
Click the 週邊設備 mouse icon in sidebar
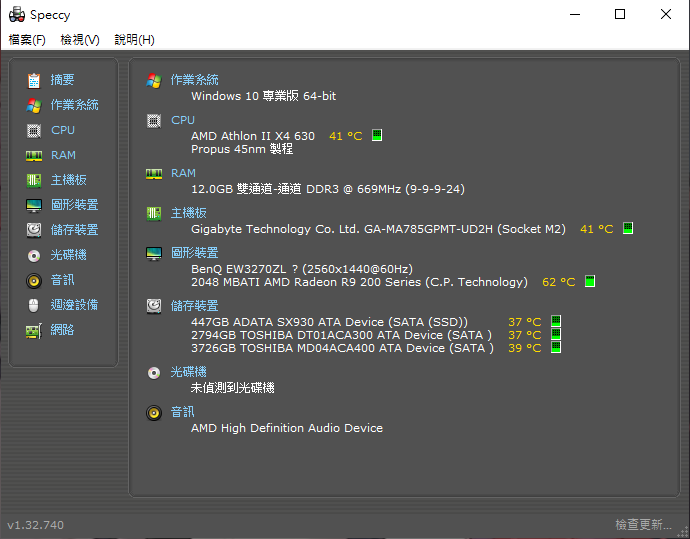[x=34, y=305]
